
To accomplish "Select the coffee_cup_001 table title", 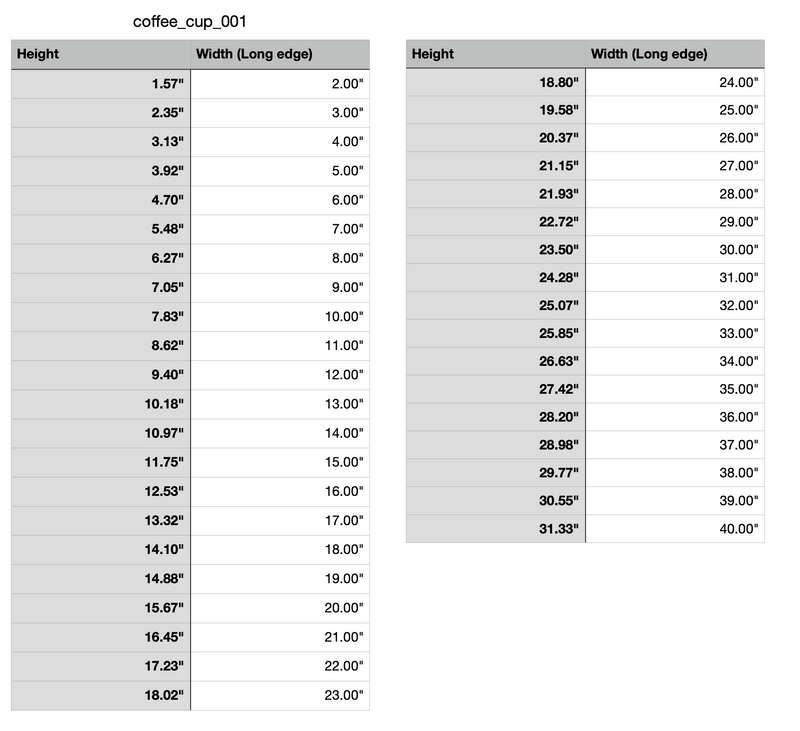I will [x=190, y=22].
